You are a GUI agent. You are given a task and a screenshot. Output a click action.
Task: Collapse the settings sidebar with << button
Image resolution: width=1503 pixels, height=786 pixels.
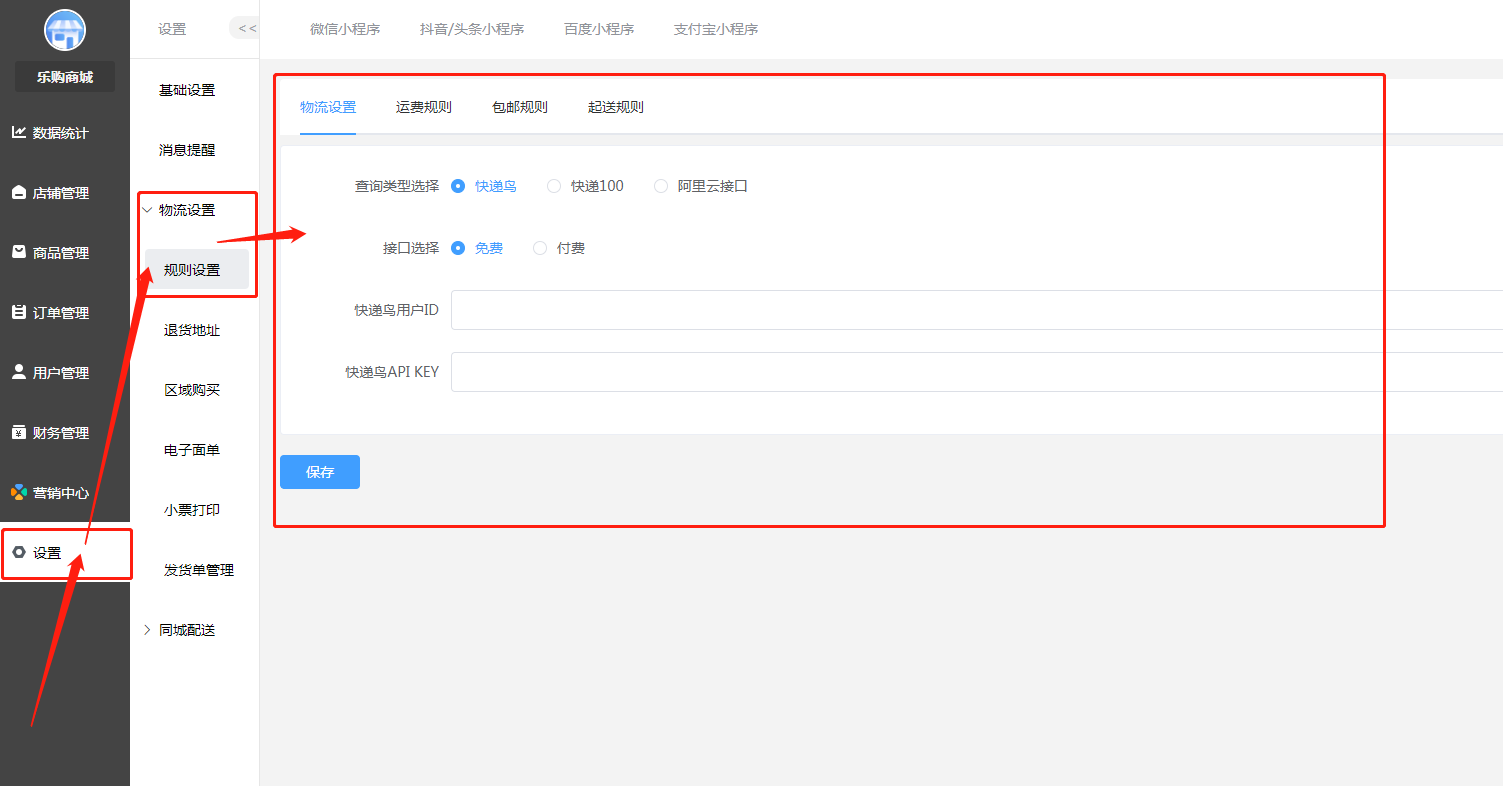246,28
